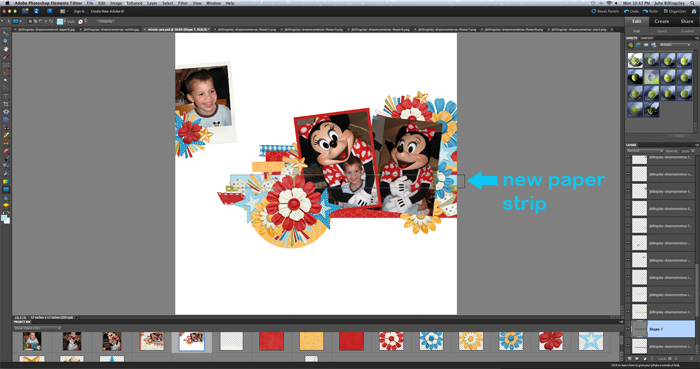
Task: Select the Rectangular Marquee tool
Action: (x=6, y=65)
